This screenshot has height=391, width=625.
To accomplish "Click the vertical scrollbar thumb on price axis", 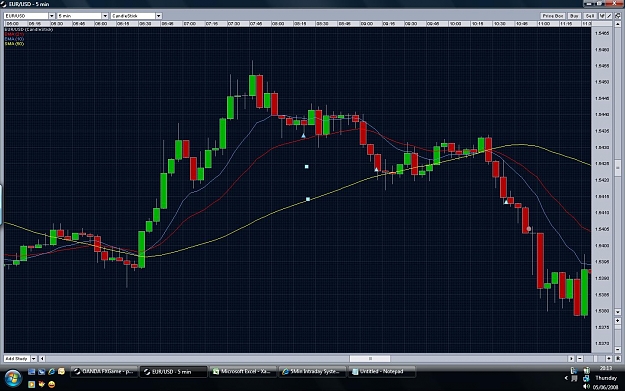I will click(618, 168).
